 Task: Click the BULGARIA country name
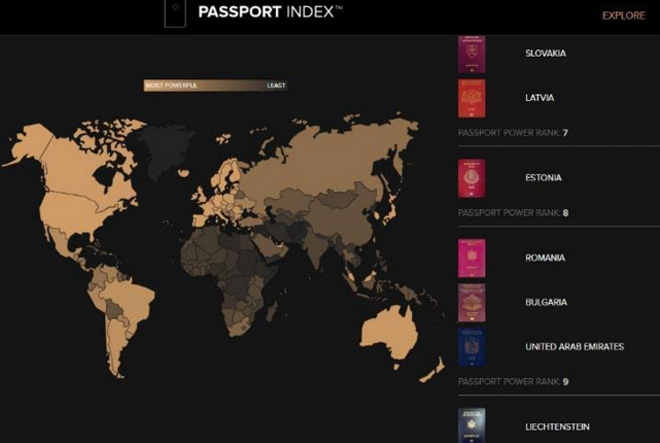point(546,302)
